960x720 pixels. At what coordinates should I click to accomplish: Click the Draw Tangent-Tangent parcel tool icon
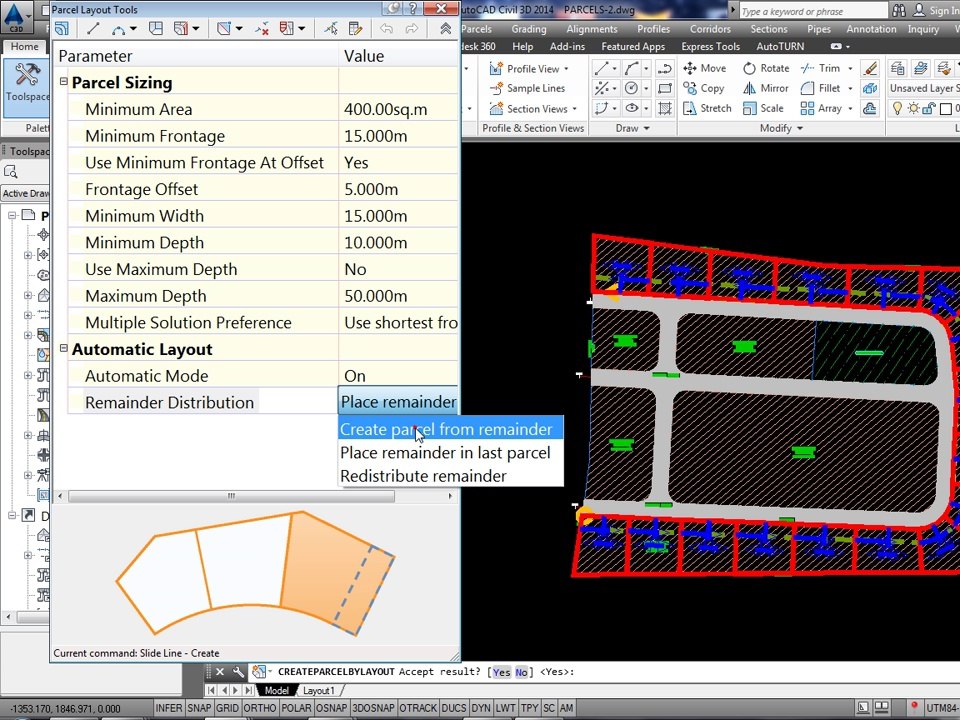coord(156,28)
